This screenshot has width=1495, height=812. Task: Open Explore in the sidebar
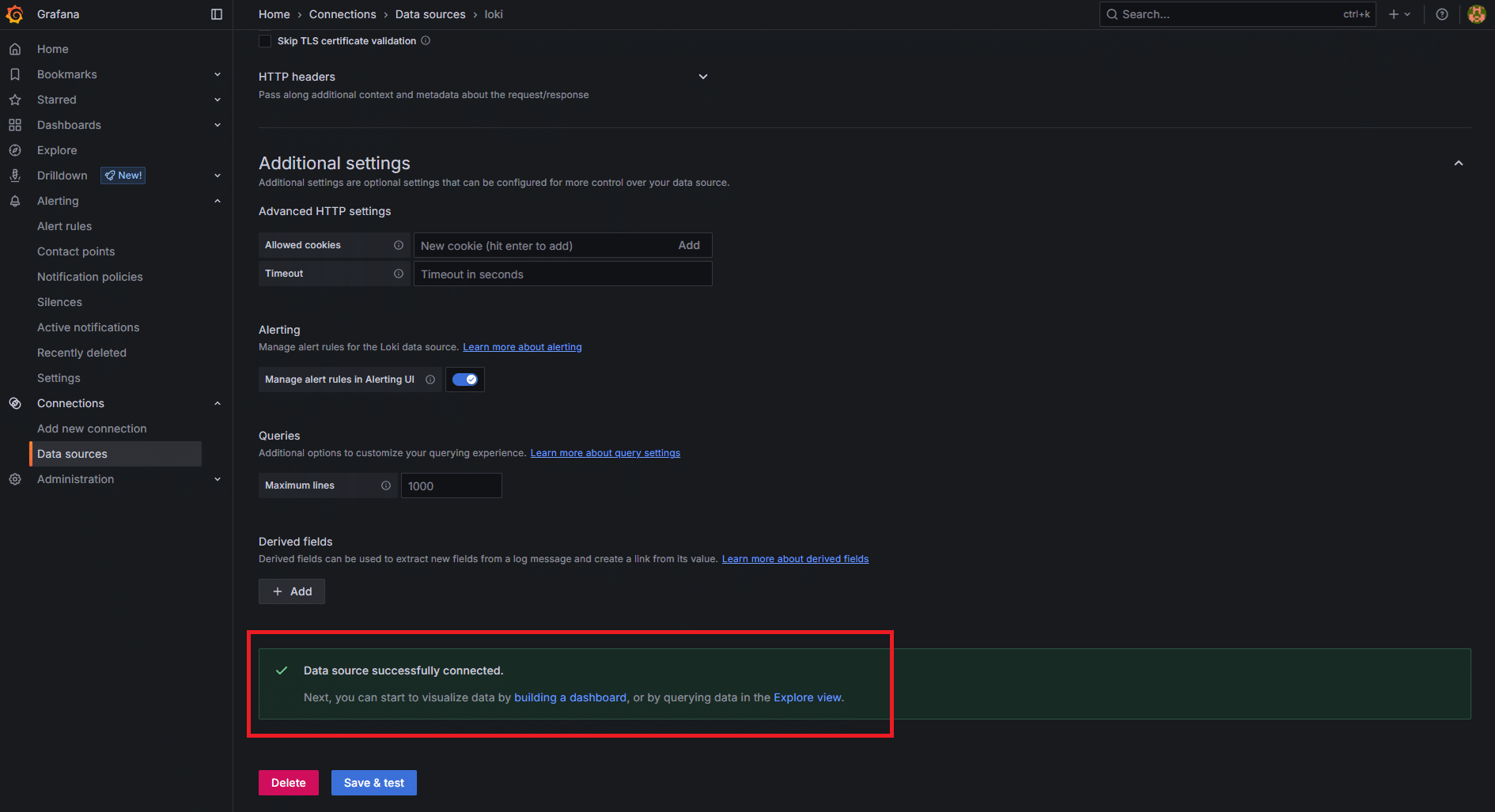coord(57,150)
